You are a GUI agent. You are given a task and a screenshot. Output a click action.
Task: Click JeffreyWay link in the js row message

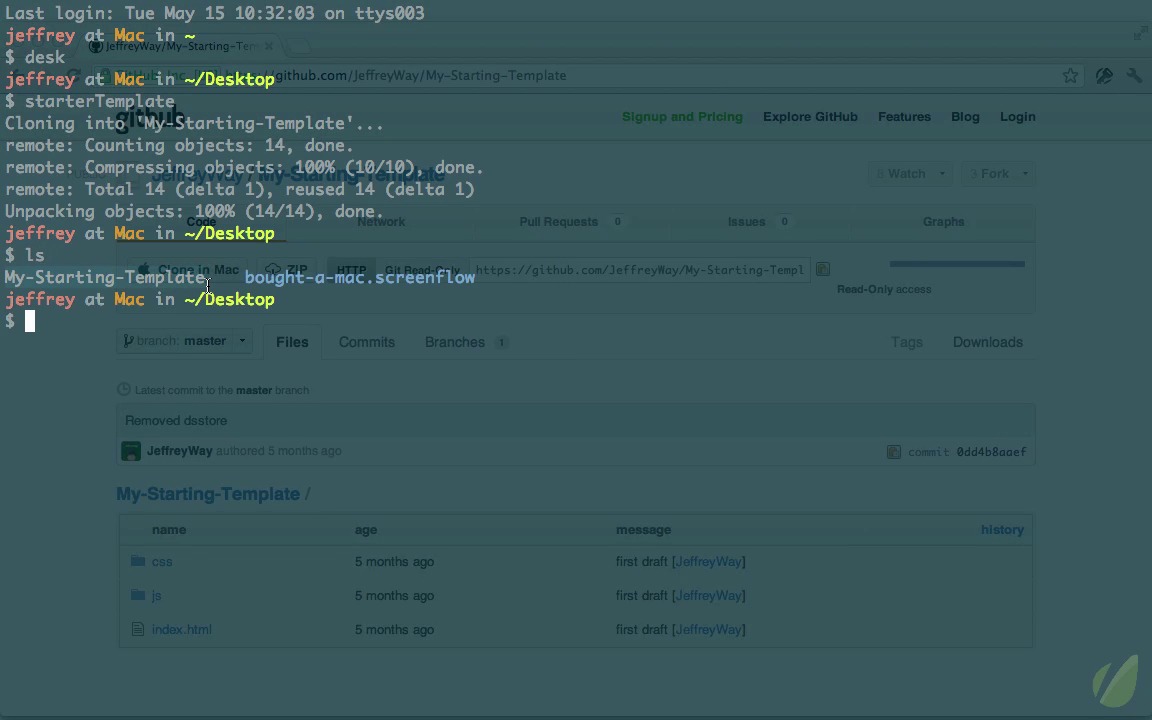(x=708, y=595)
